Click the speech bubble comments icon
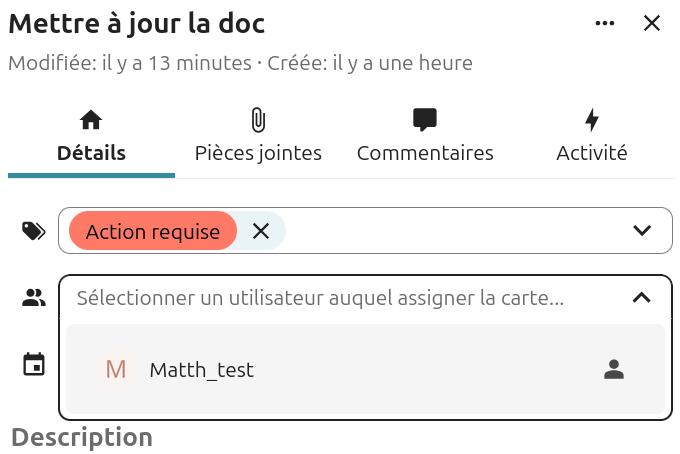 pyautogui.click(x=425, y=121)
